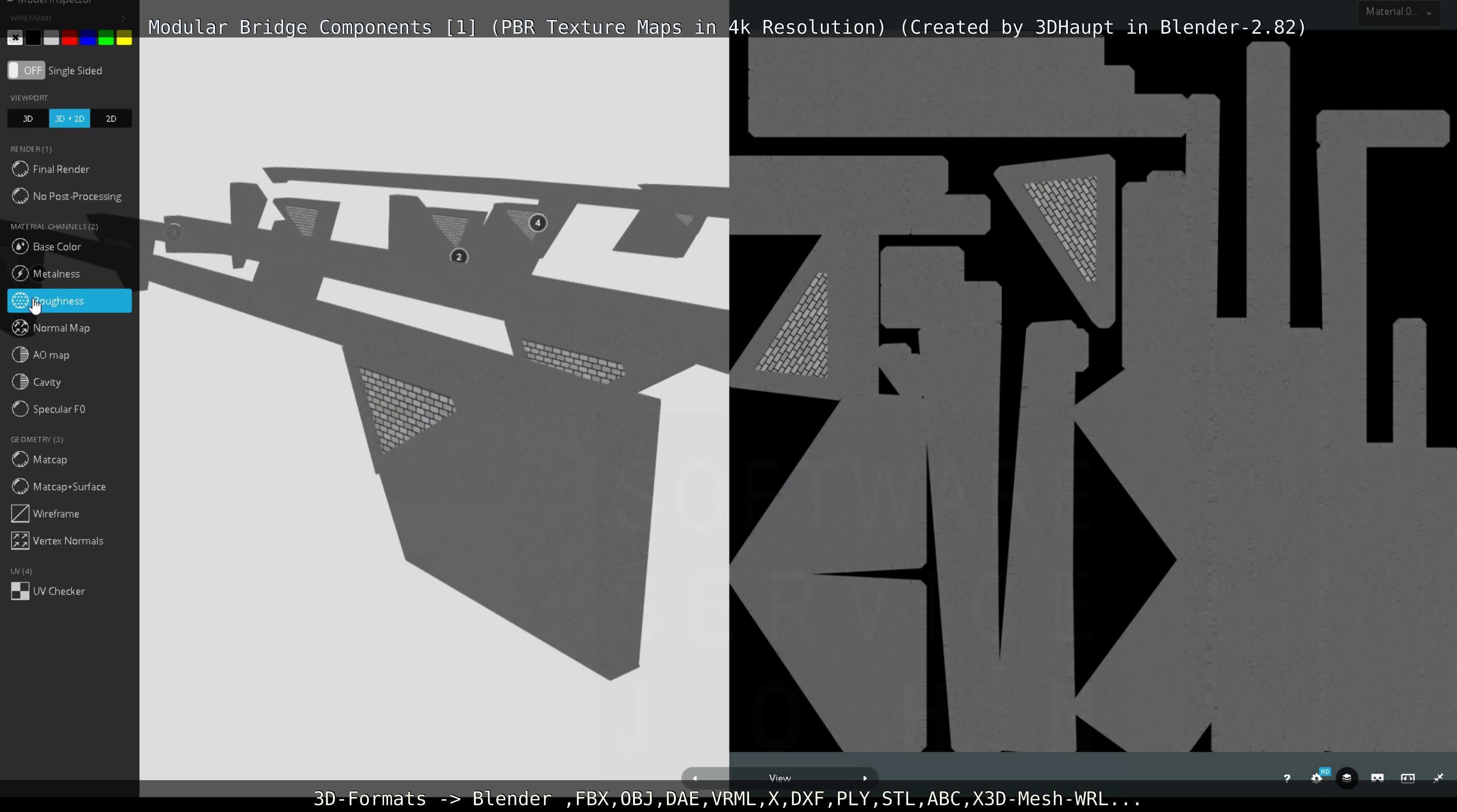This screenshot has width=1457, height=812.
Task: Choose the gray wireframe color
Action: click(52, 38)
